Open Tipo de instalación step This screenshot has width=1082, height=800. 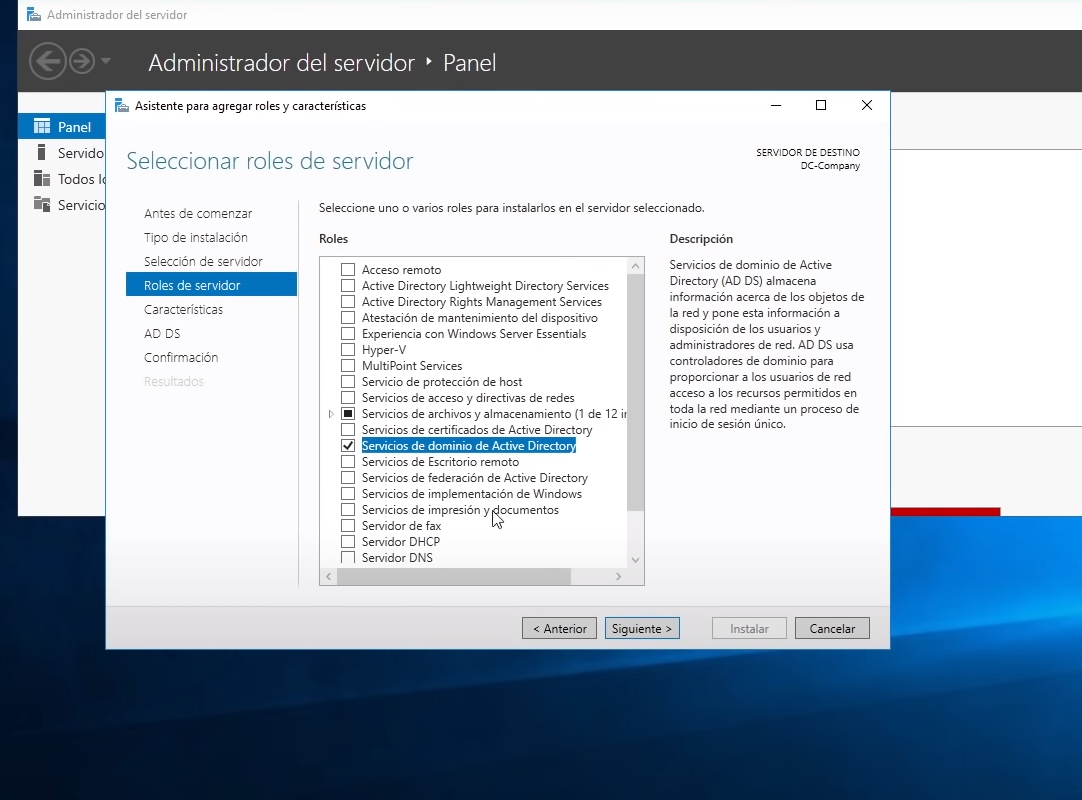[x=196, y=237]
